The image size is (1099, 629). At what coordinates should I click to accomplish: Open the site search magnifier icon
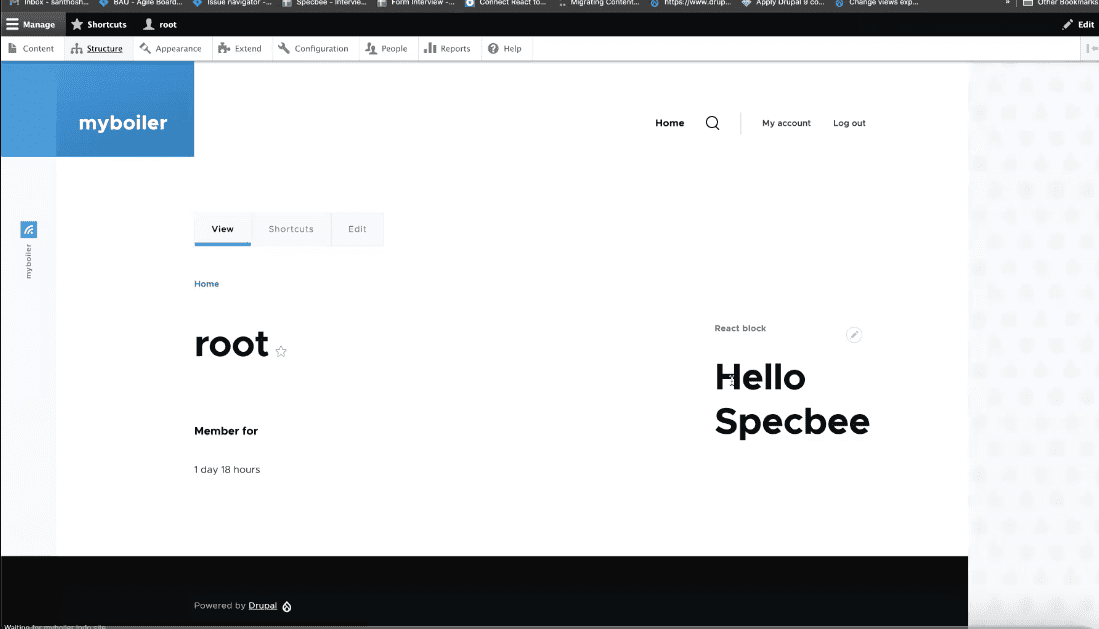[x=712, y=123]
